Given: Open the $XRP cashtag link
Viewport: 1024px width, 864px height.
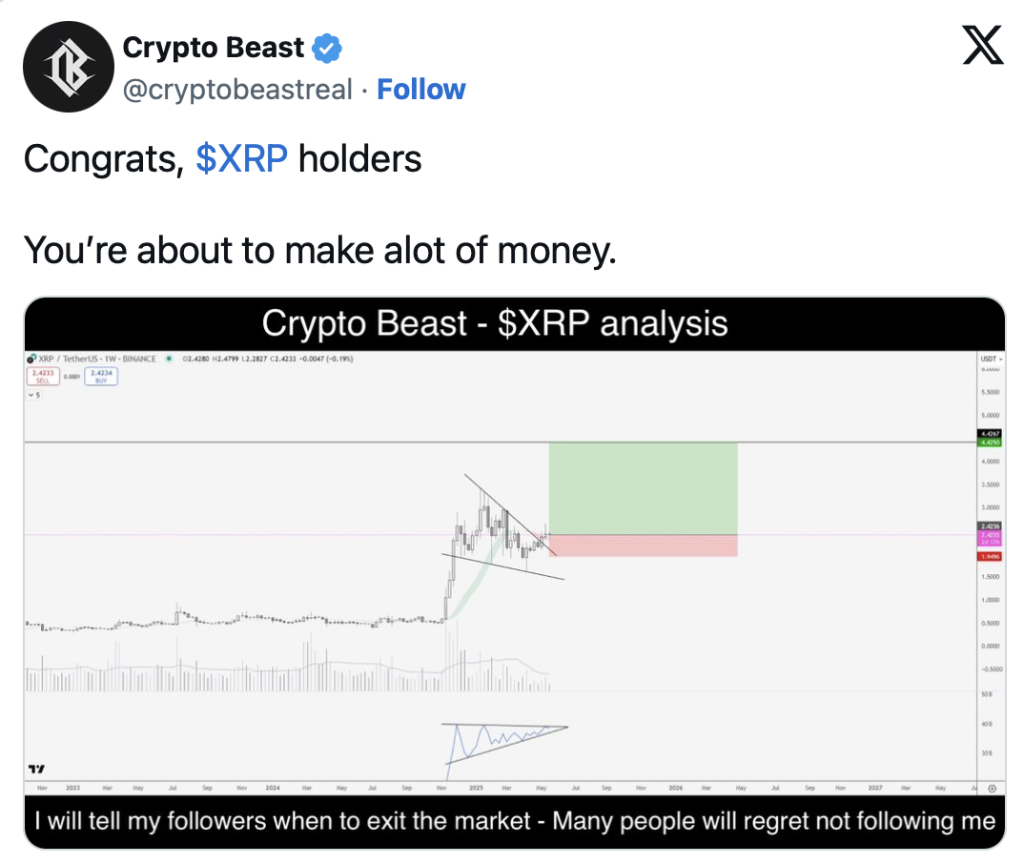Looking at the screenshot, I should click(x=242, y=159).
